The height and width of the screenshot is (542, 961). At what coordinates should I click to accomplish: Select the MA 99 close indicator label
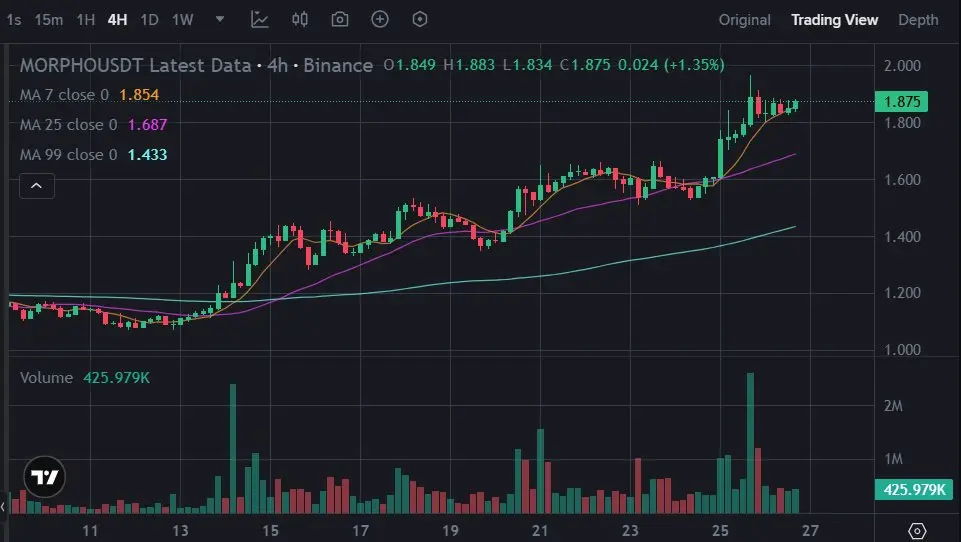coord(68,155)
